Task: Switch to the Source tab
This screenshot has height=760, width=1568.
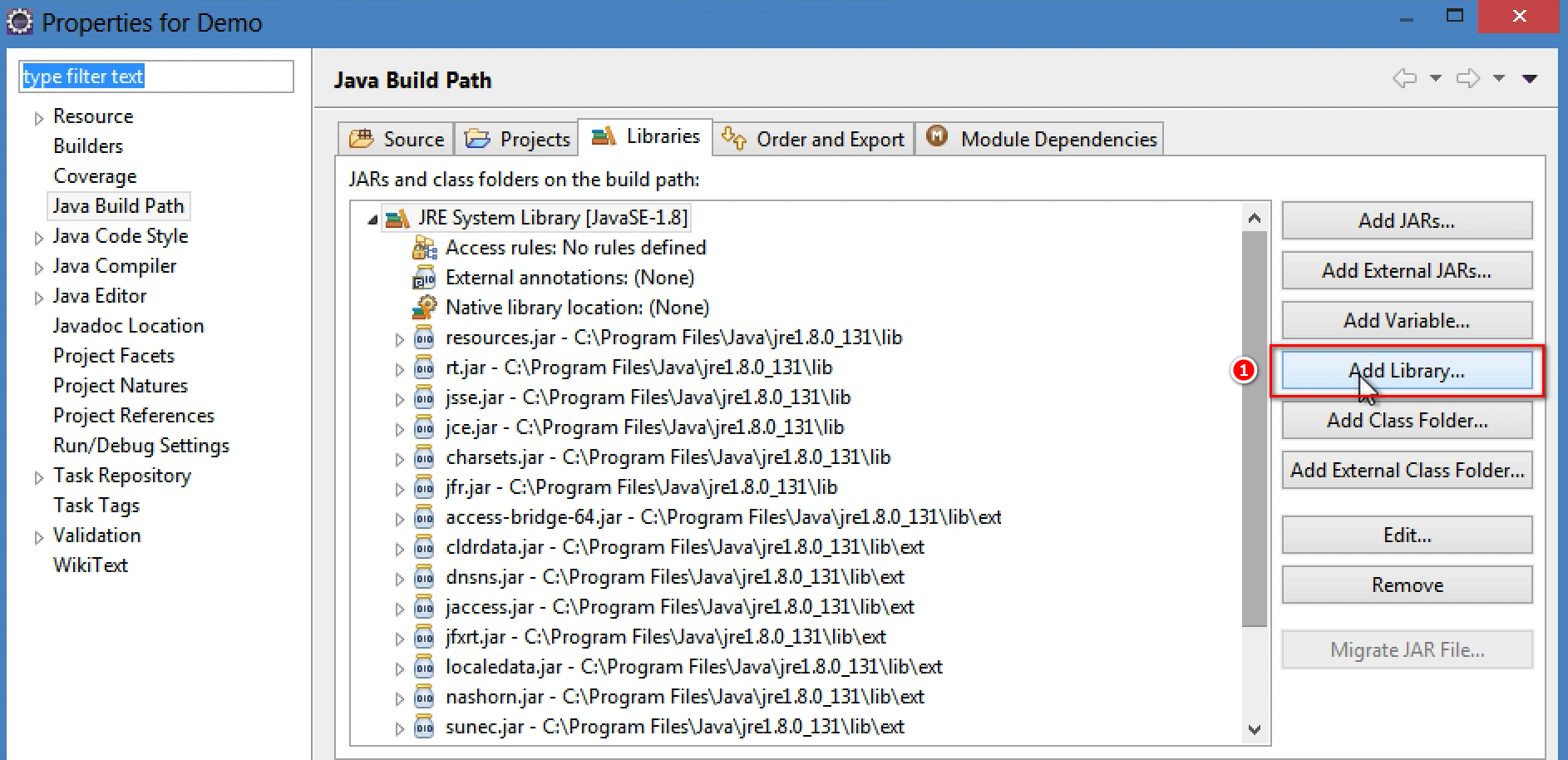Action: (x=397, y=139)
